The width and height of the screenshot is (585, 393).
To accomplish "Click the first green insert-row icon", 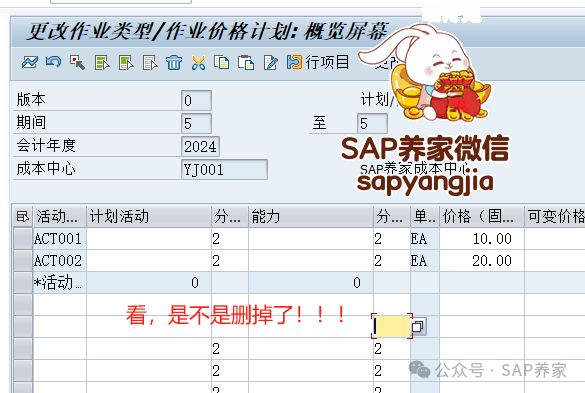I will 102,63.
